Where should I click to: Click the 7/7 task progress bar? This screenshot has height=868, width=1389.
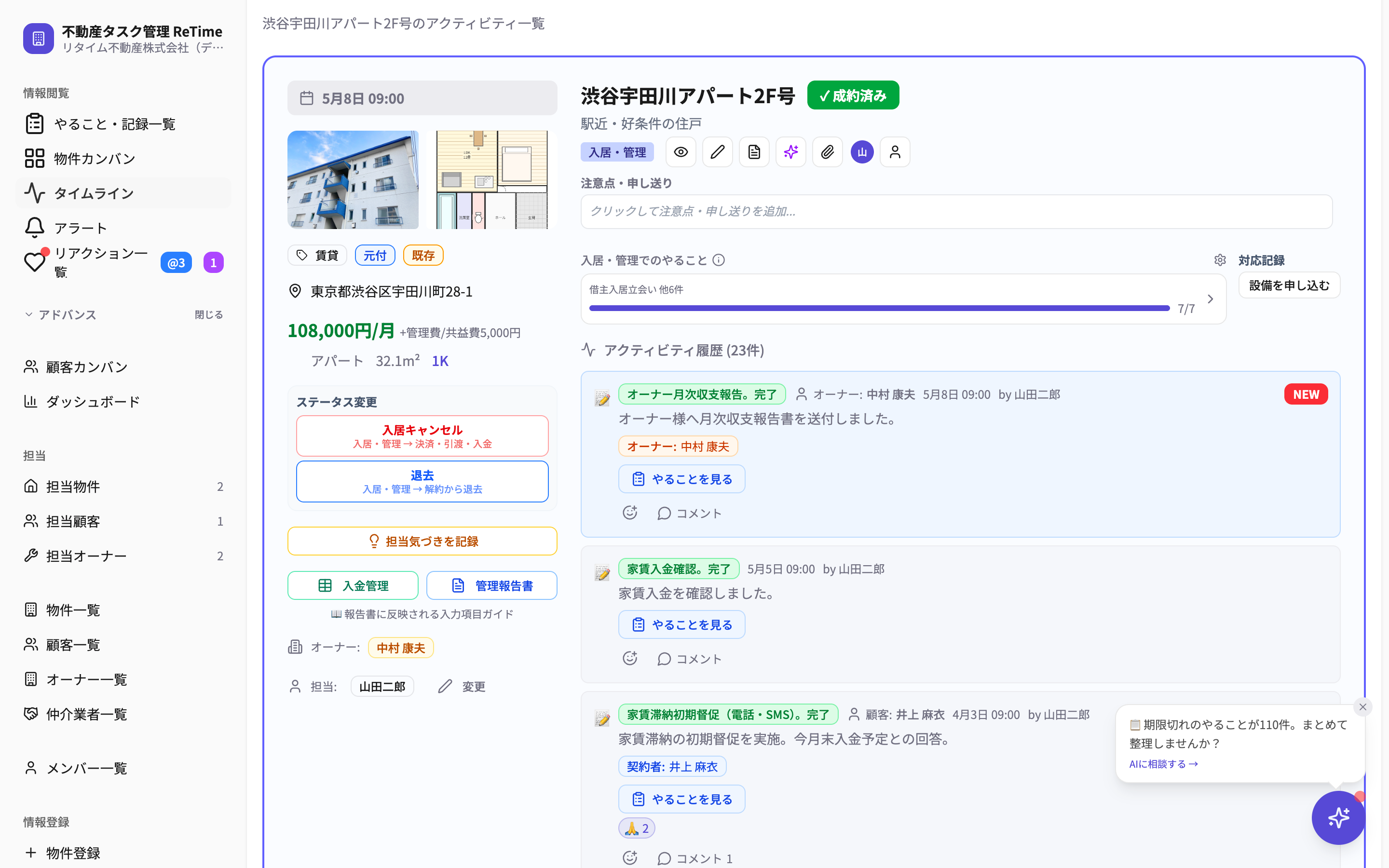879,308
